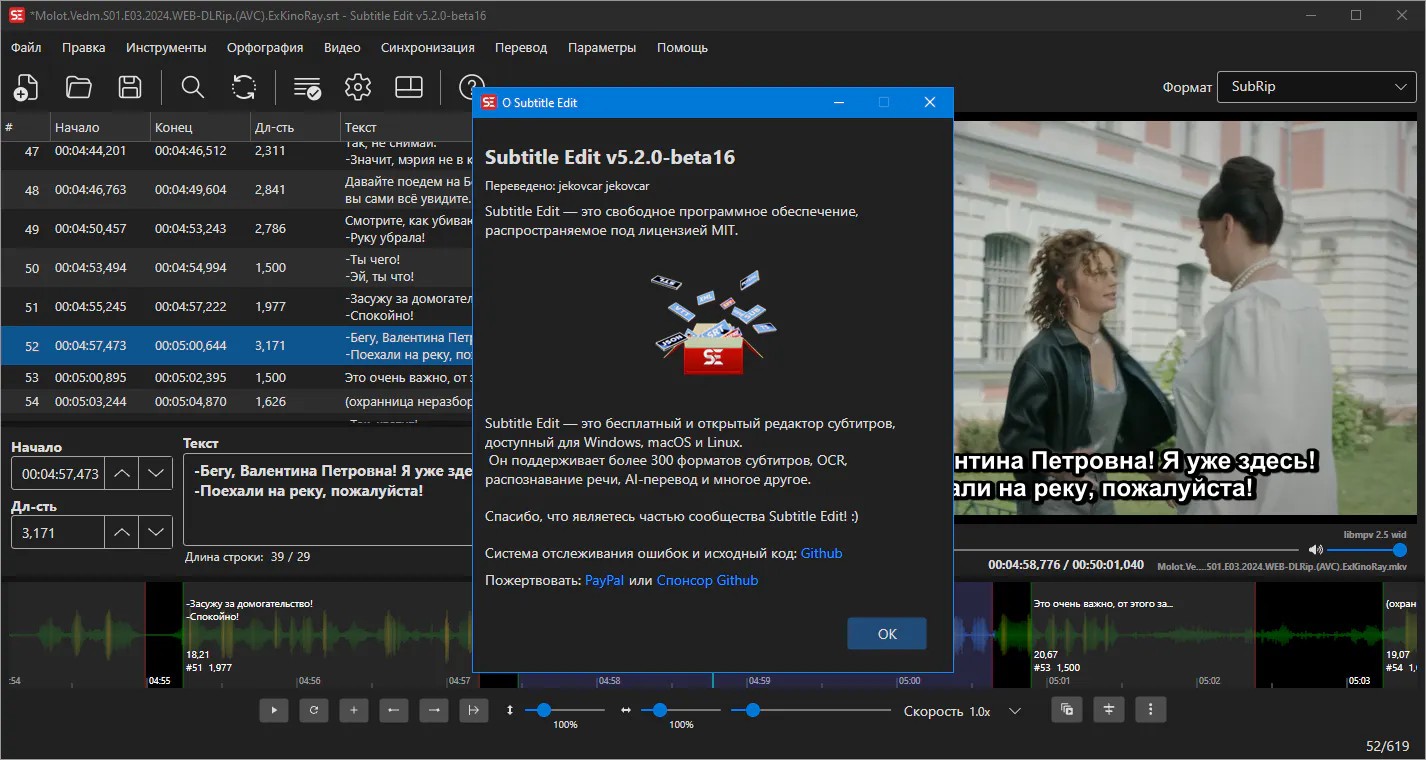The height and width of the screenshot is (760, 1426).
Task: Click the Дл-сть duration input field
Action: [58, 533]
